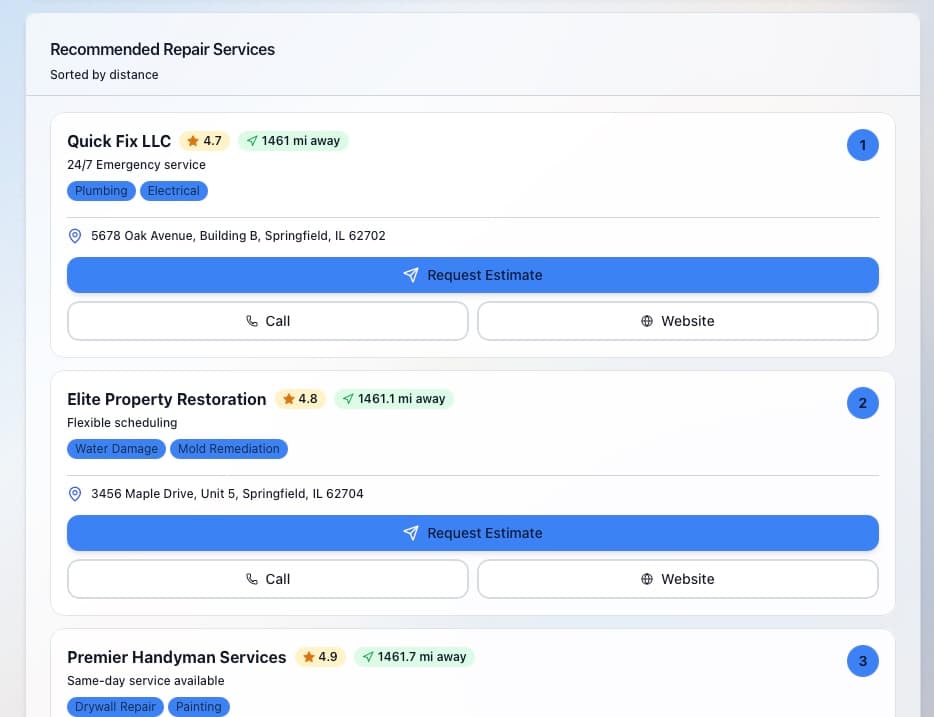Viewport: 934px width, 717px height.
Task: Click the star rating badge 4.7 for Quick Fix
Action: (204, 141)
